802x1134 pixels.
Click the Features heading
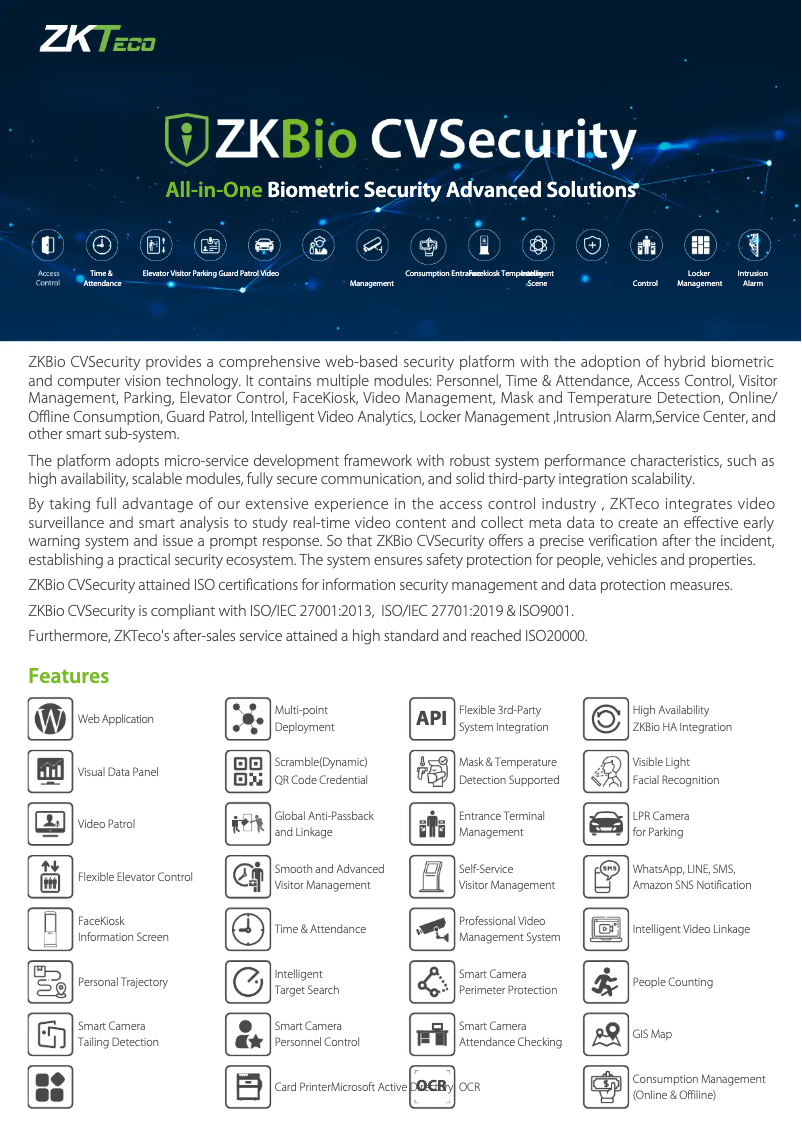[68, 675]
